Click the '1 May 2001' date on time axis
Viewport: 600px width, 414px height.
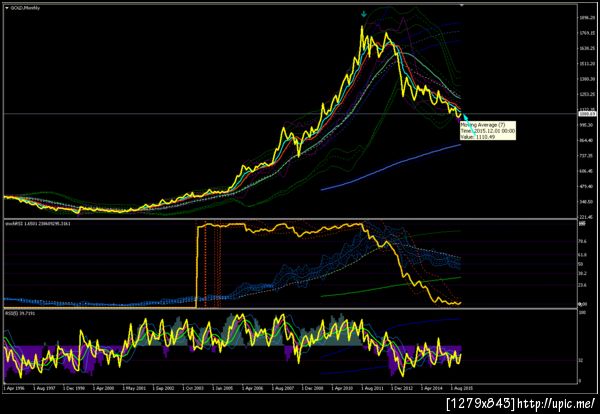pos(134,388)
